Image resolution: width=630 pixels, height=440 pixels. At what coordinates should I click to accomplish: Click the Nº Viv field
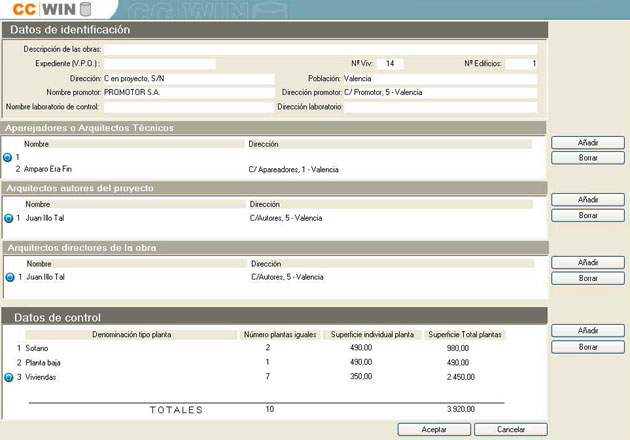[390, 63]
